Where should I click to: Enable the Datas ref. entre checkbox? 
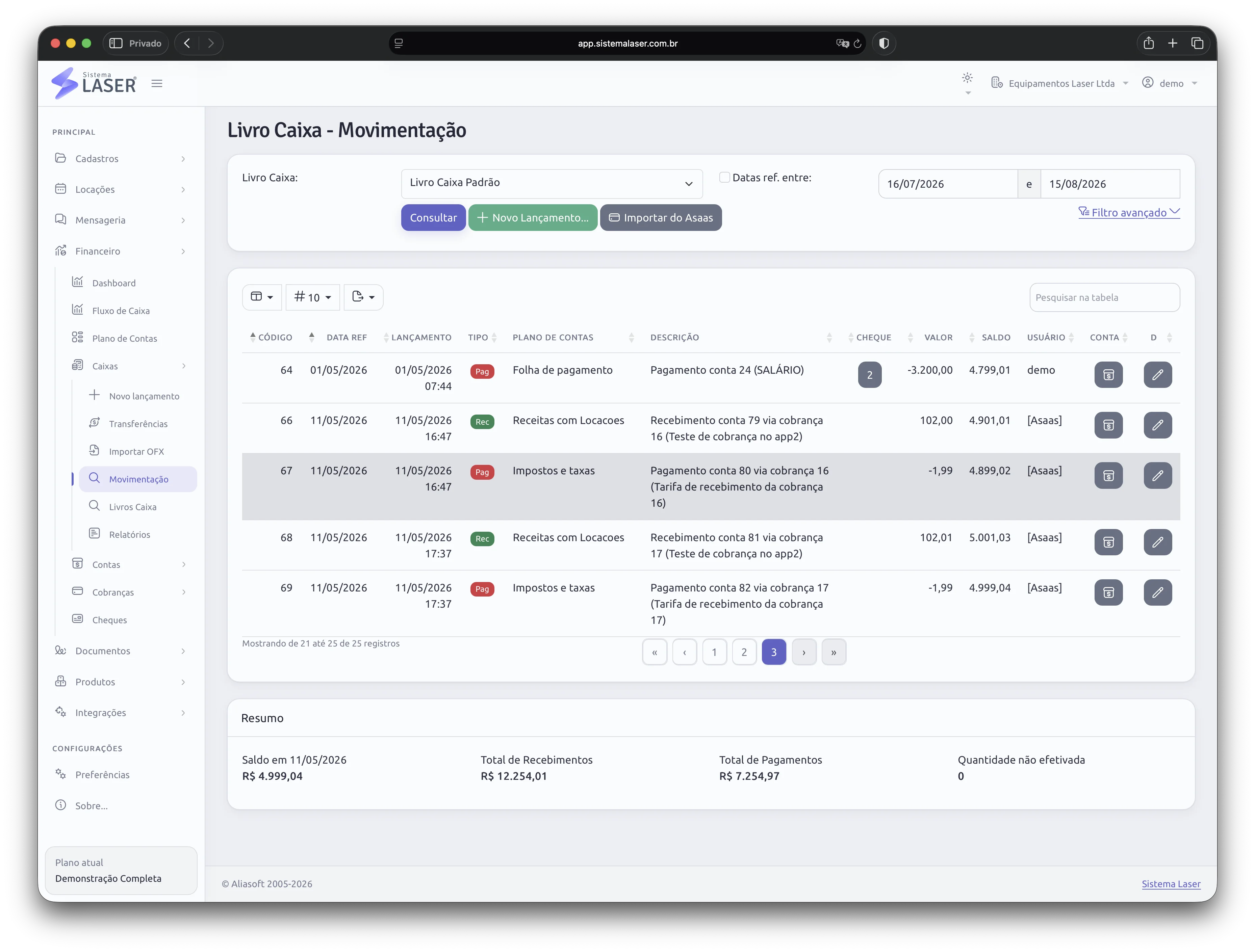724,178
